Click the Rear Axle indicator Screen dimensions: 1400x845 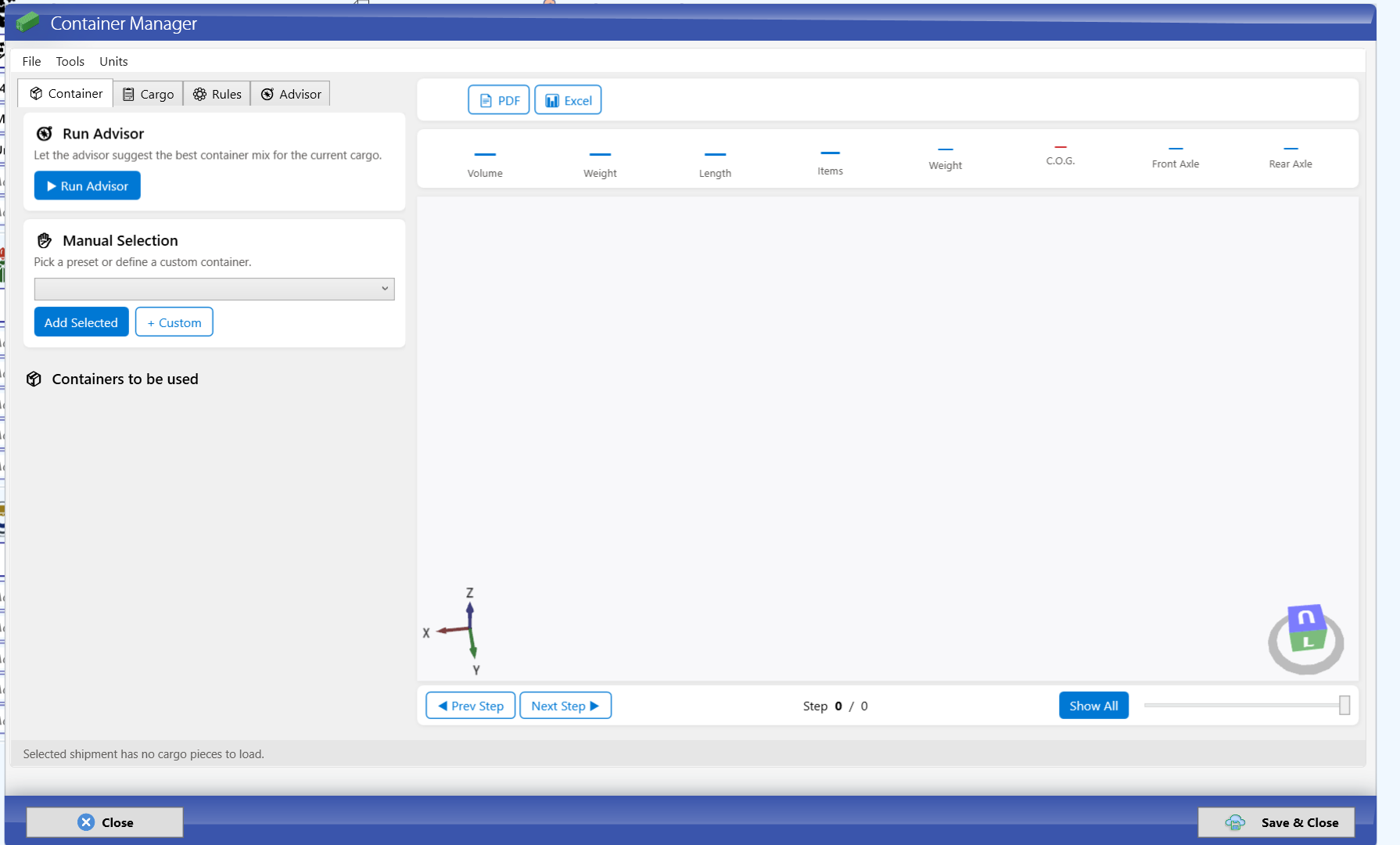pyautogui.click(x=1291, y=157)
